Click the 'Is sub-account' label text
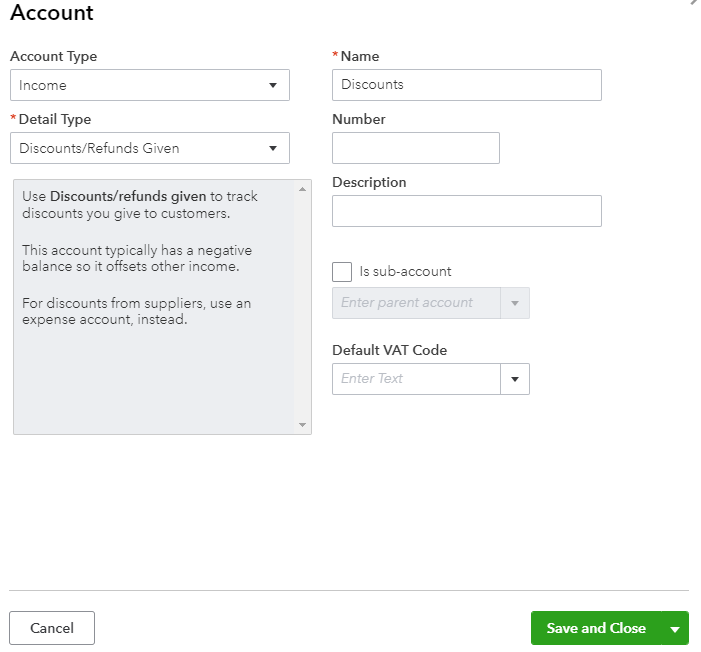The height and width of the screenshot is (652, 701). pyautogui.click(x=405, y=272)
